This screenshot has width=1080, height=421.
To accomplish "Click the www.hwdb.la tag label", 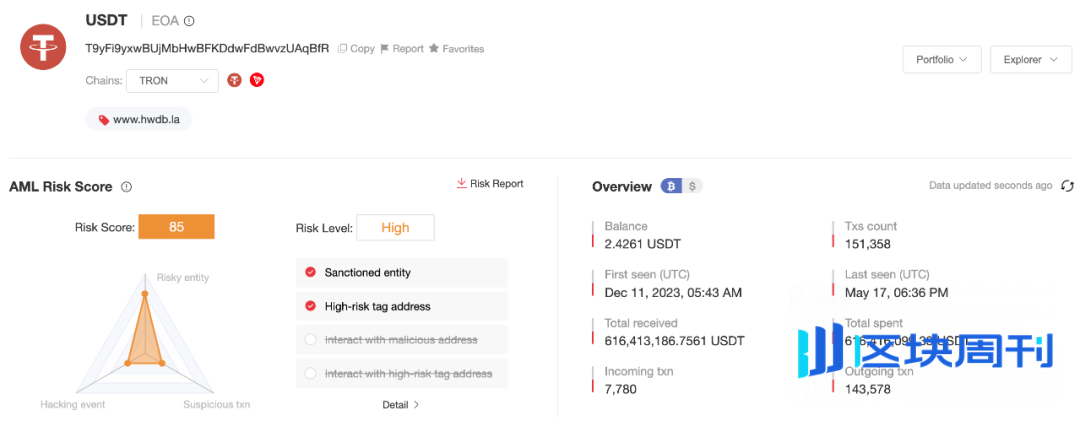I will (x=138, y=119).
